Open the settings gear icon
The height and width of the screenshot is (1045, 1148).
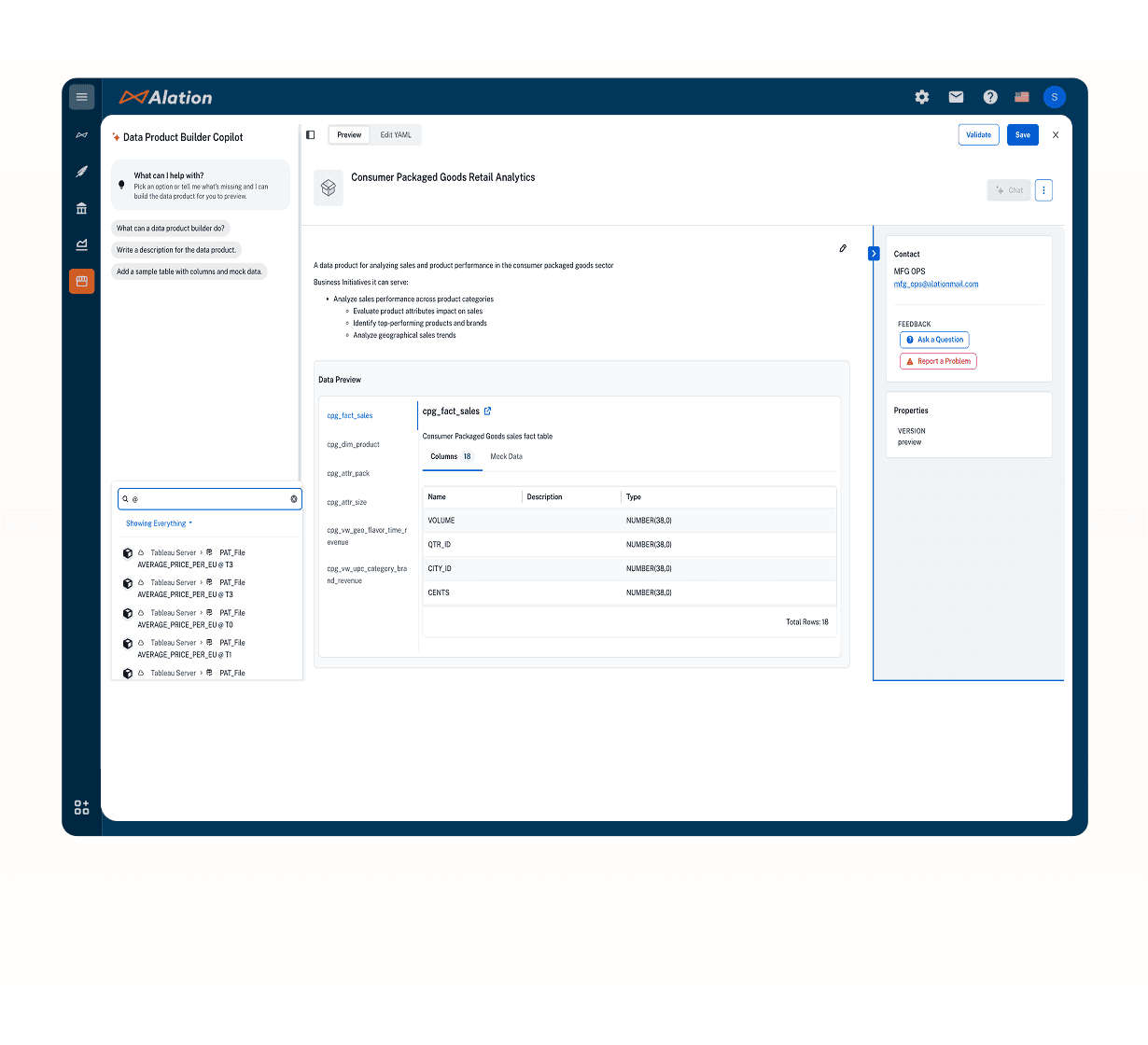click(922, 96)
